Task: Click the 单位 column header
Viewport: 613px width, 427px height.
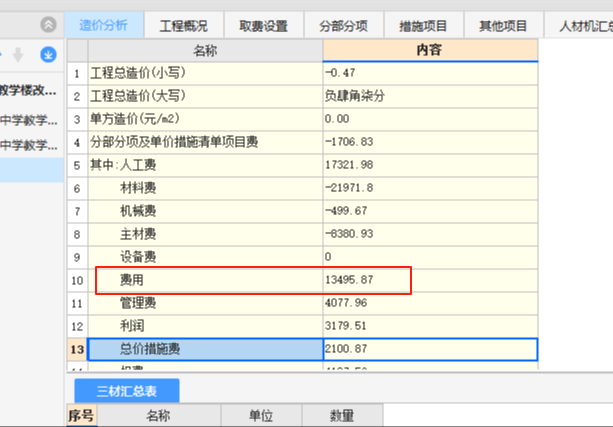Action: (261, 415)
